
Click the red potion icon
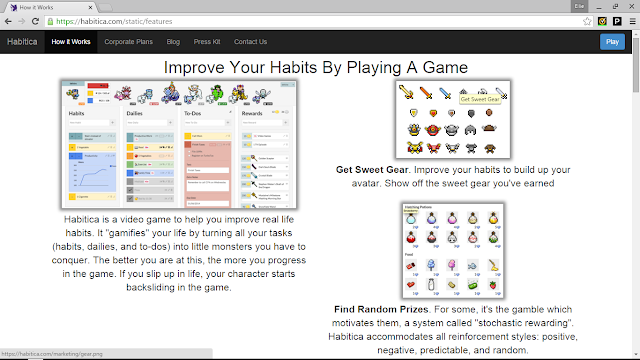tap(411, 237)
